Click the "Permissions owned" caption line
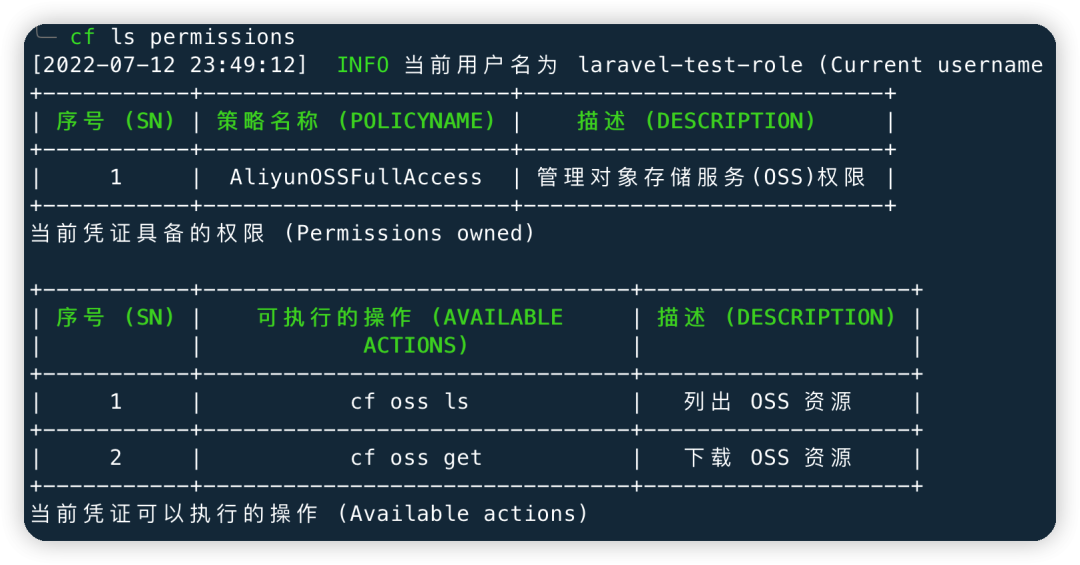 [x=282, y=233]
